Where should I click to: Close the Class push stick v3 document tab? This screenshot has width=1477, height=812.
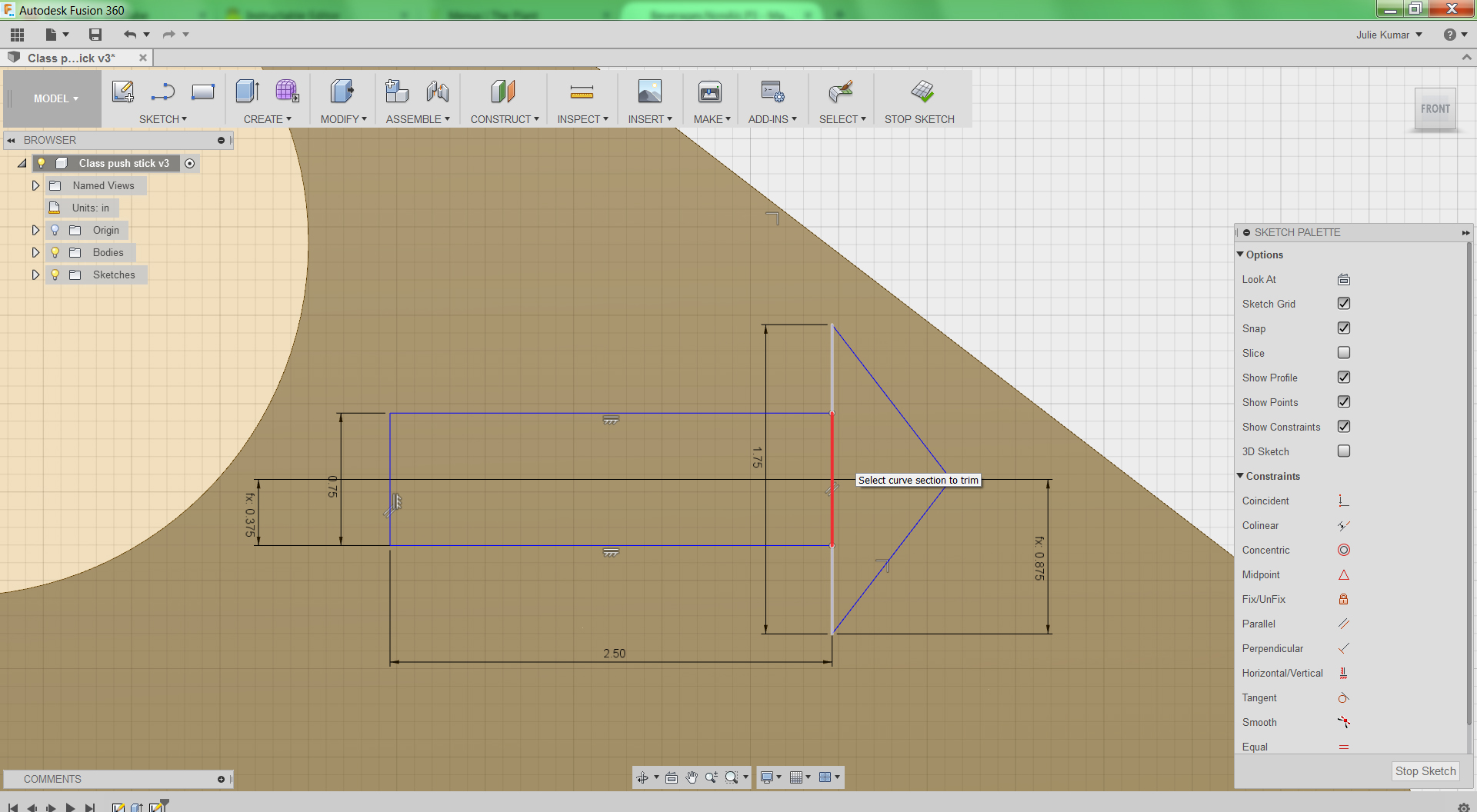coord(142,58)
